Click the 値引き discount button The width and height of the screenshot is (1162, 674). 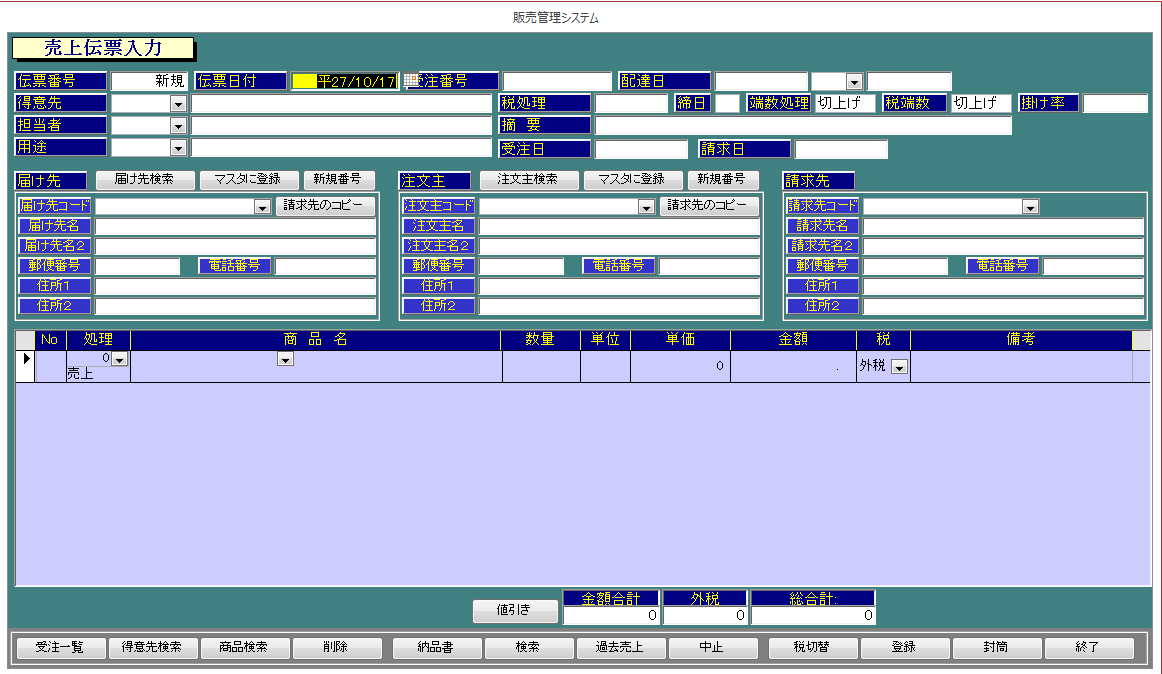point(514,610)
